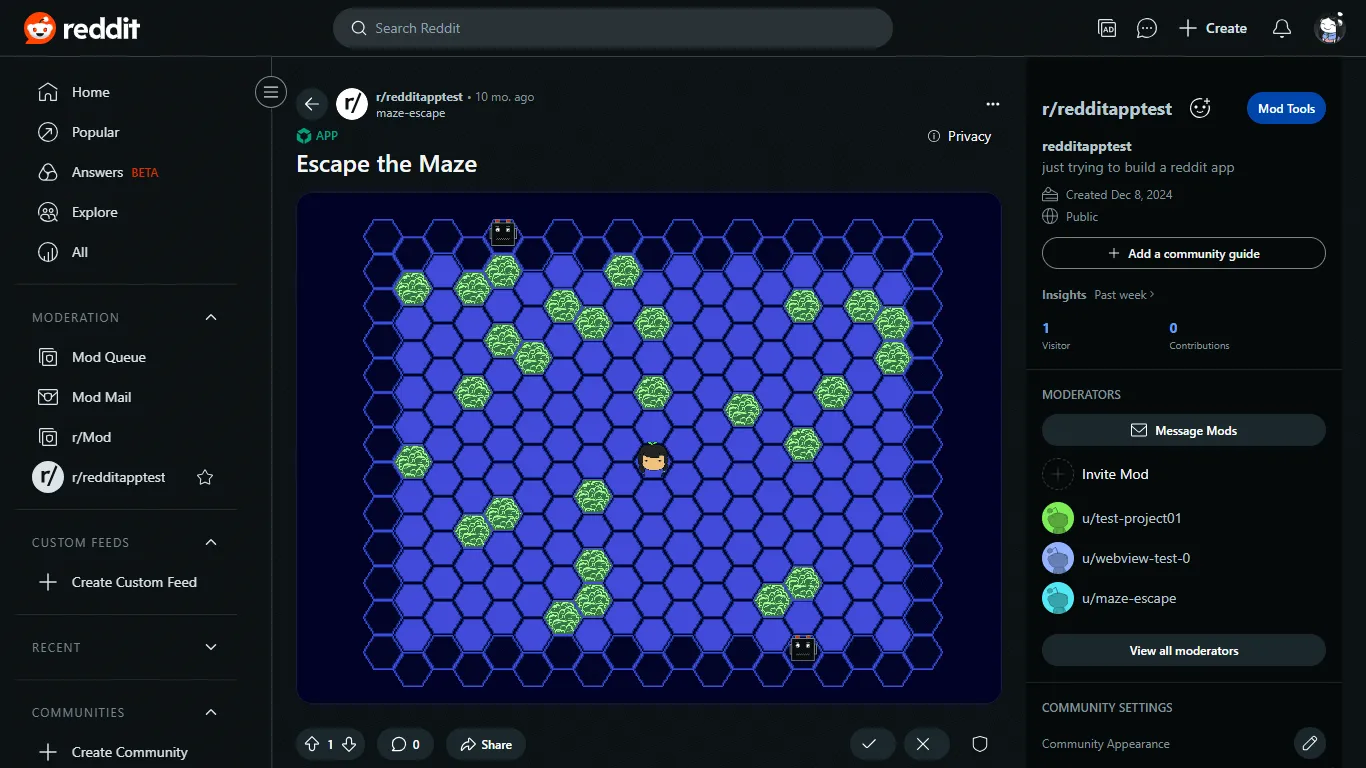Screen dimensions: 1366x768
Task: Collapse the Communities section
Action: [210, 712]
